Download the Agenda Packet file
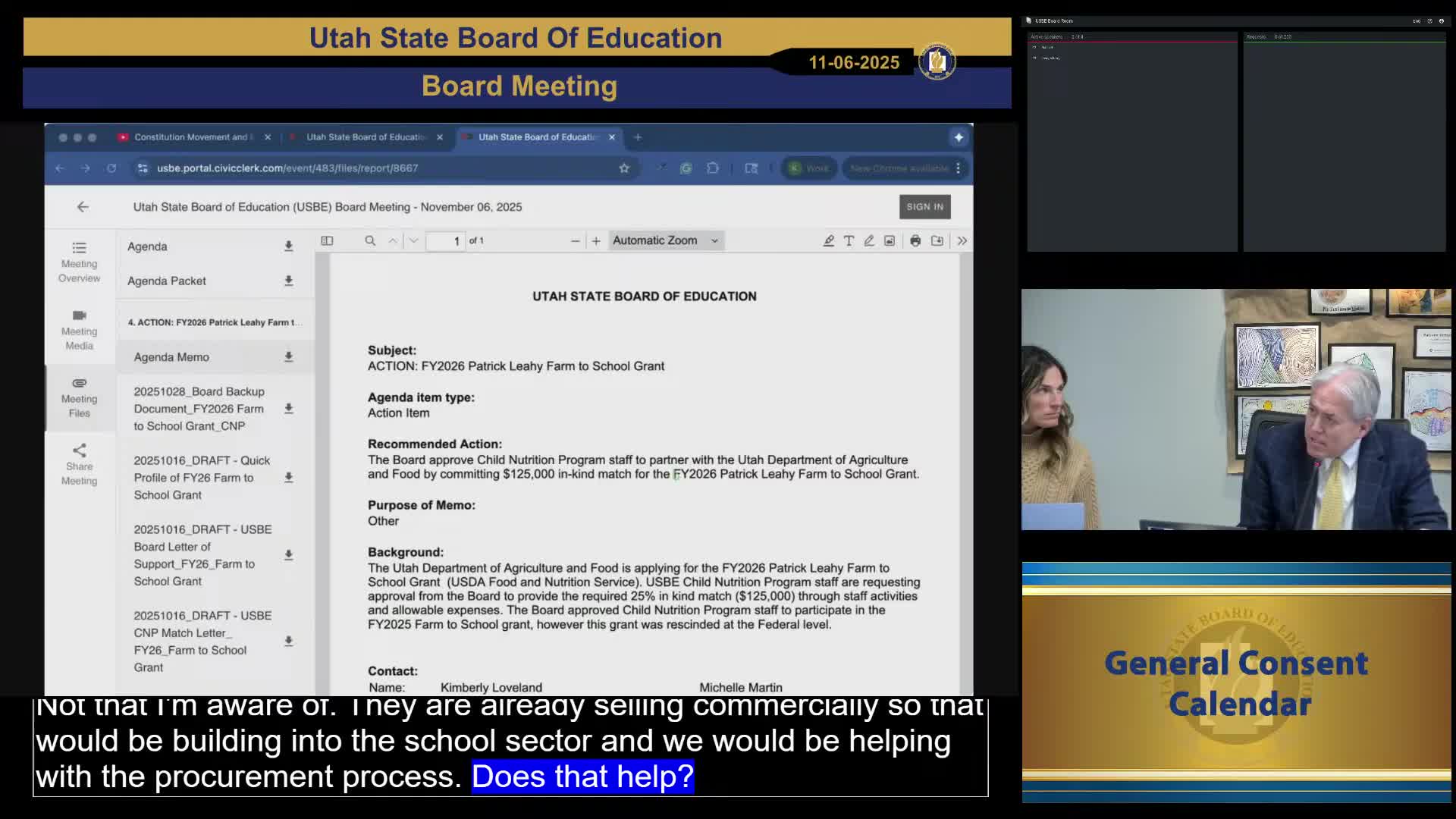Viewport: 1456px width, 819px height. 288,281
